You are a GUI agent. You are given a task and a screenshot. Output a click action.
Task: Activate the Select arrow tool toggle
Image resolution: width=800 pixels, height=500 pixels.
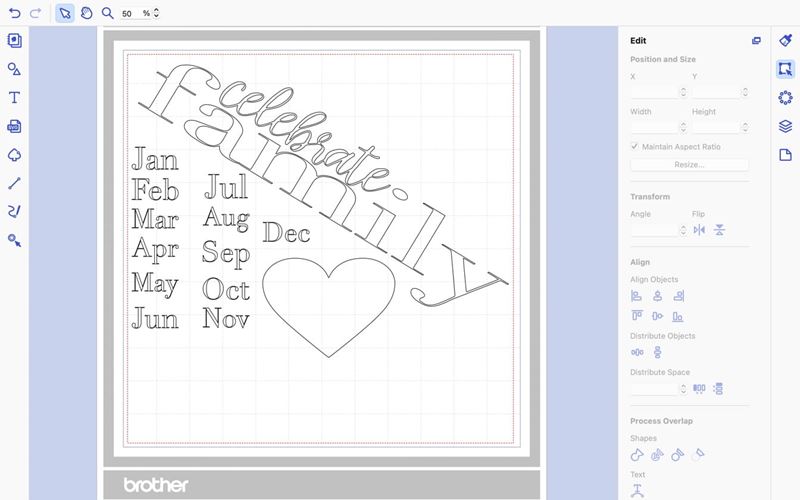pos(65,14)
